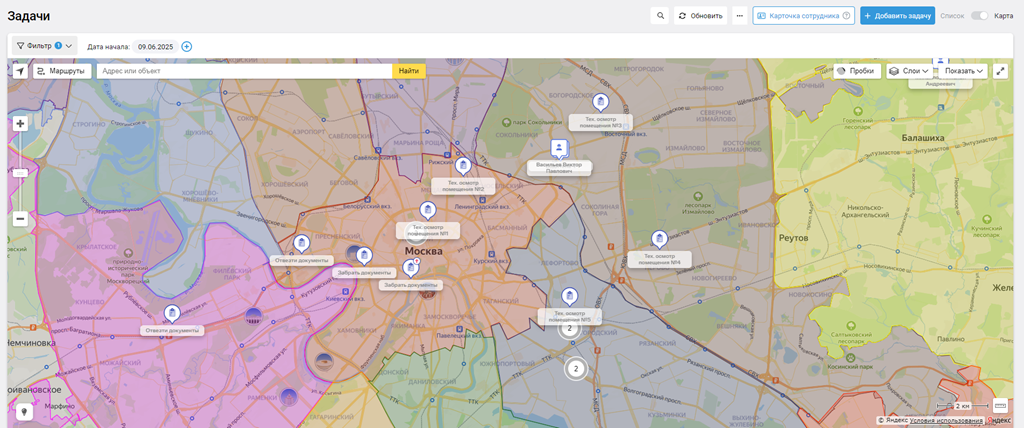Image resolution: width=1024 pixels, height=428 pixels.
Task: Click the map zoom slider handle
Action: (x=20, y=173)
